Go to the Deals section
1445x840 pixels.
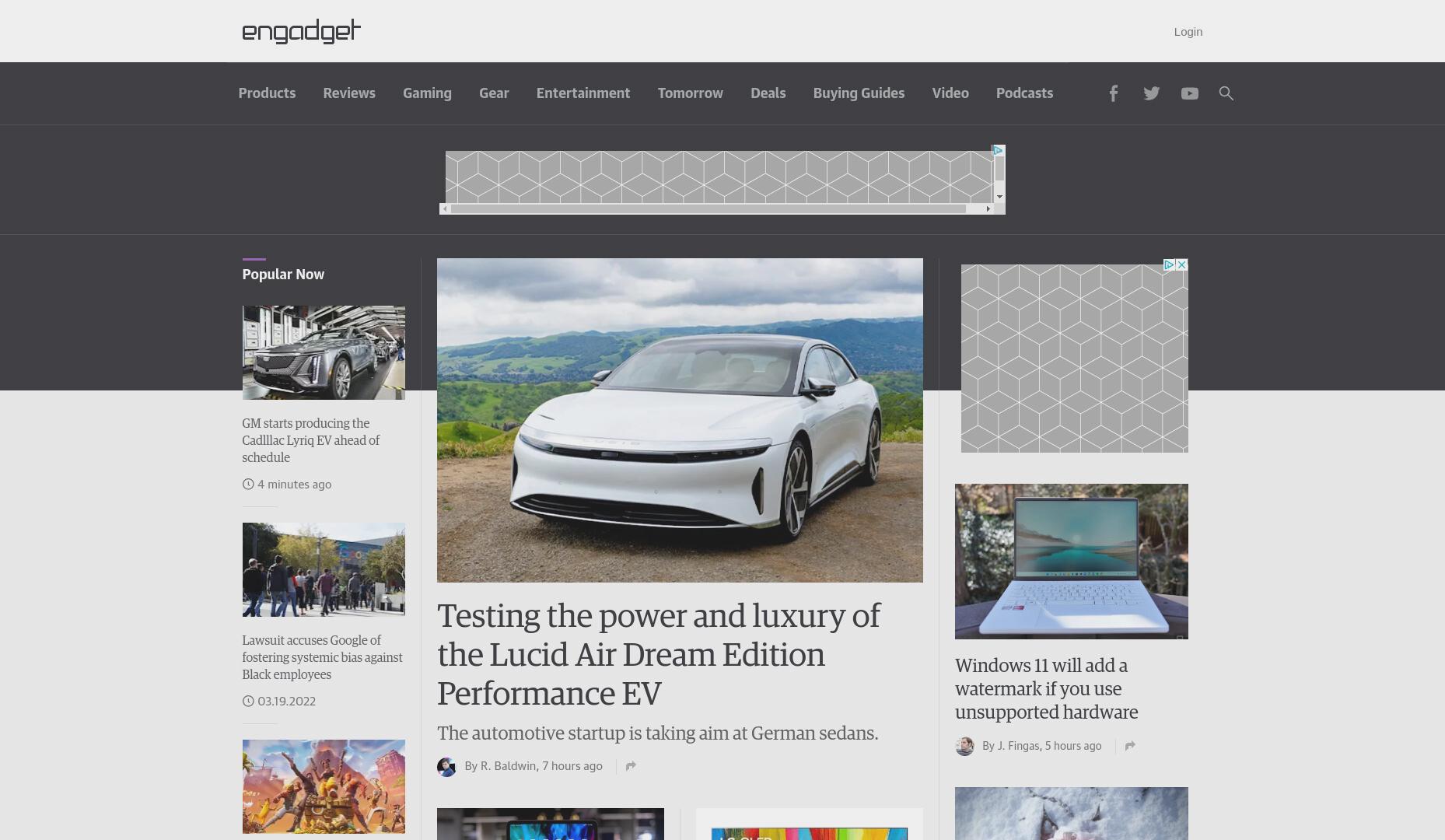pyautogui.click(x=768, y=93)
